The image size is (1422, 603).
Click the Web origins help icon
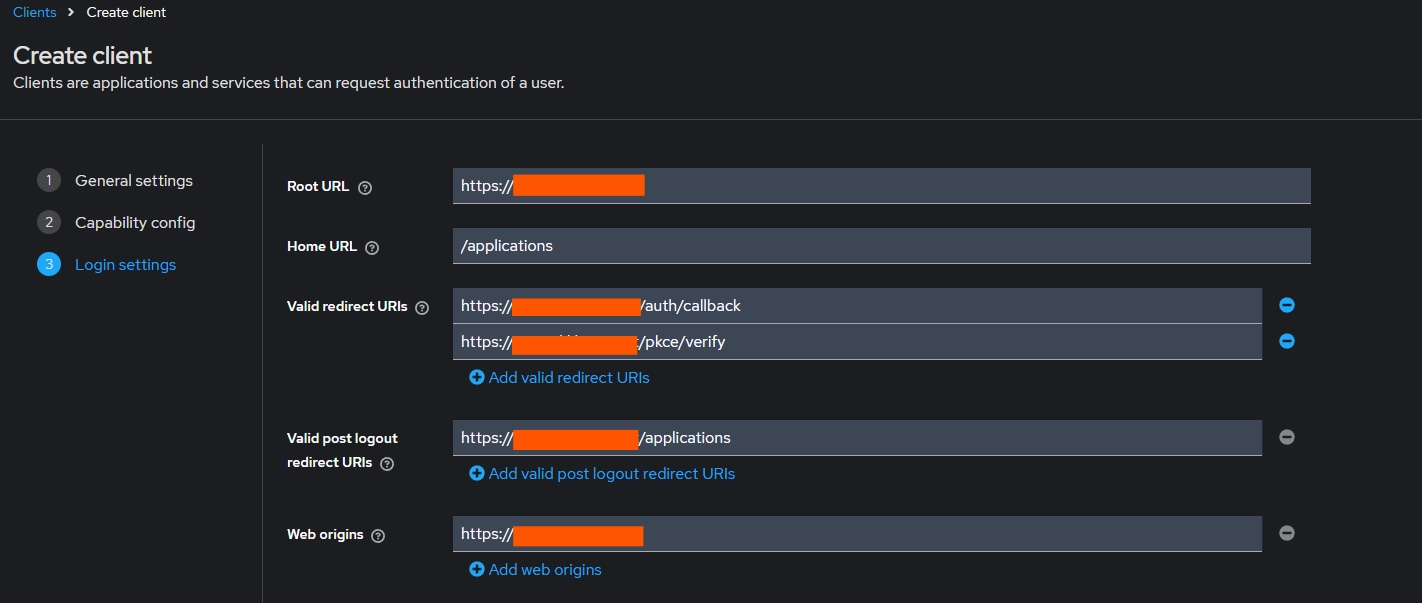point(378,535)
